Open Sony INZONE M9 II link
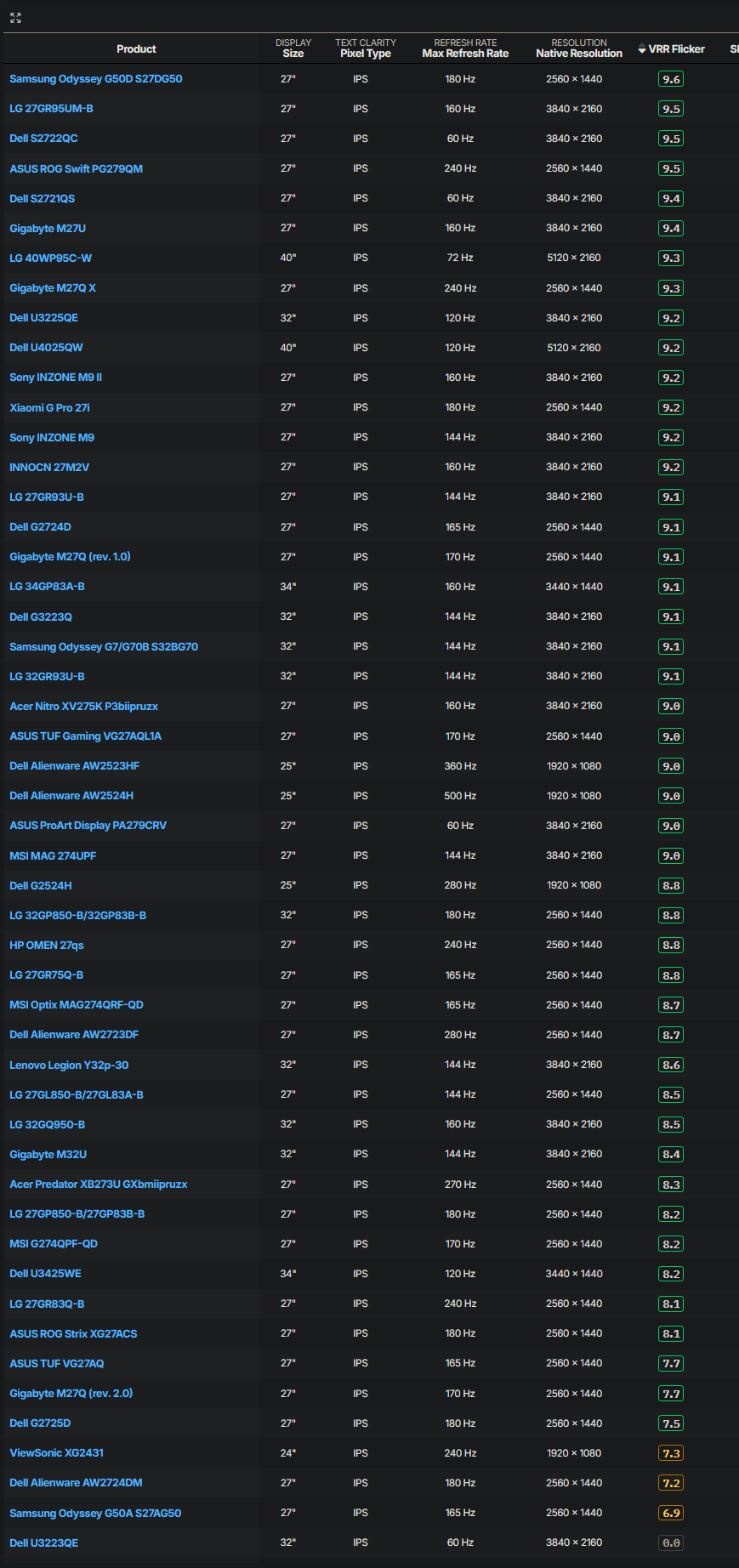Screen dimensions: 739x1568 pos(56,378)
